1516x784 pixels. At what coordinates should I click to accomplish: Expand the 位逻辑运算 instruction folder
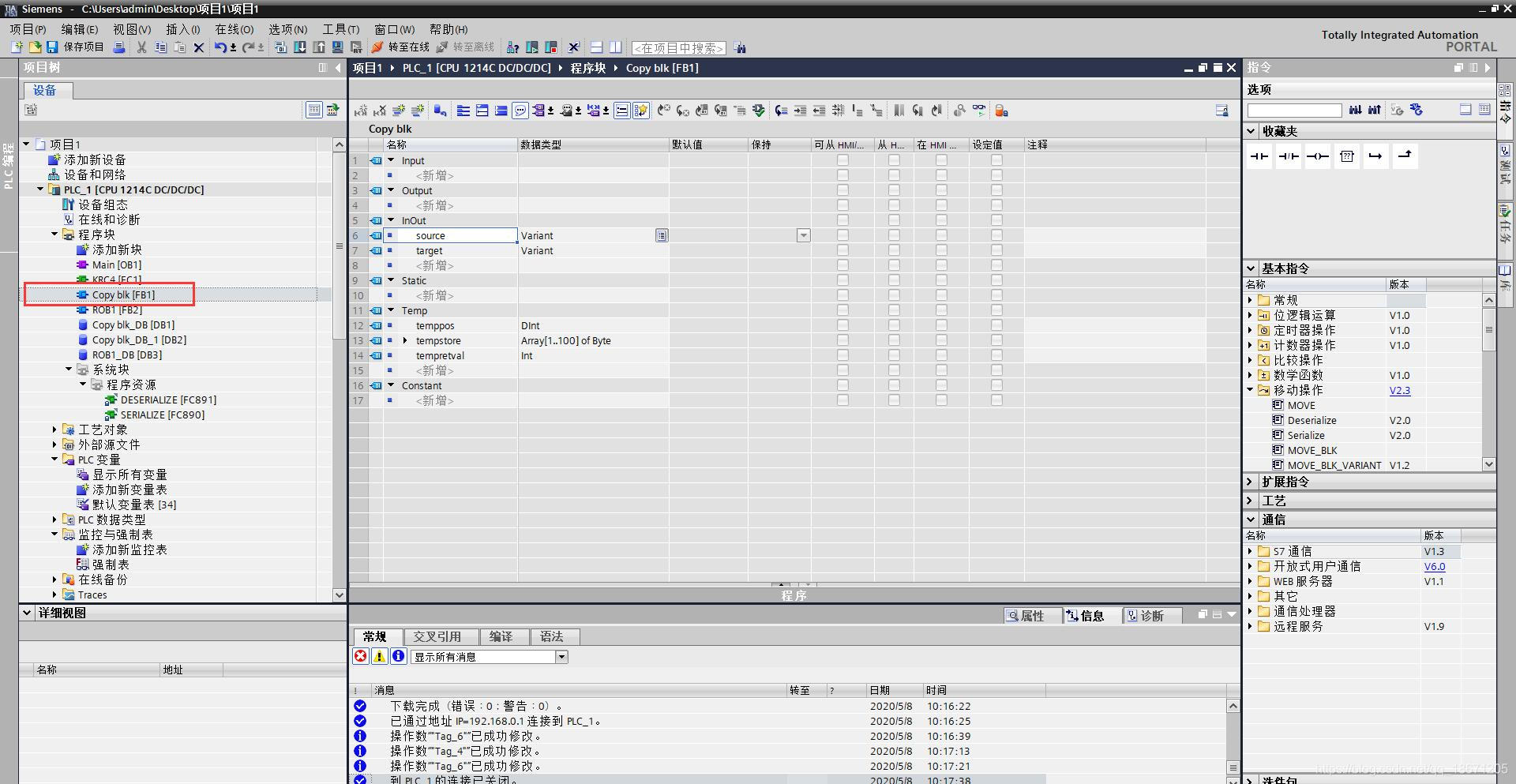1250,315
